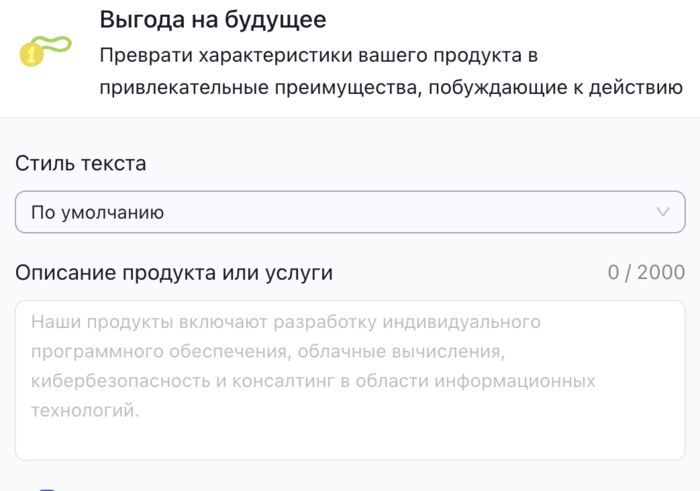The image size is (700, 491).
Task: Click the "Преврати характеристики" description text
Action: click(x=318, y=54)
